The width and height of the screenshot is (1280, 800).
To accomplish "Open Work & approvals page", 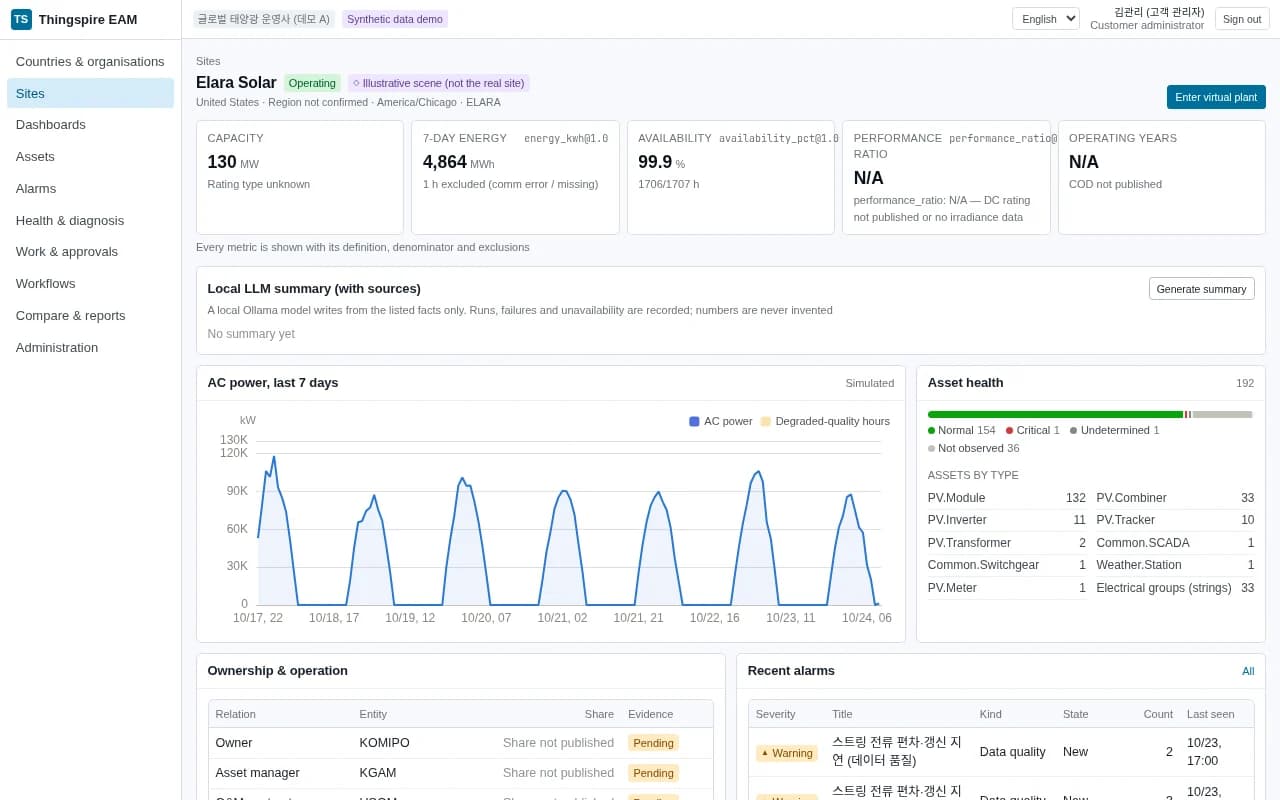I will (x=90, y=251).
